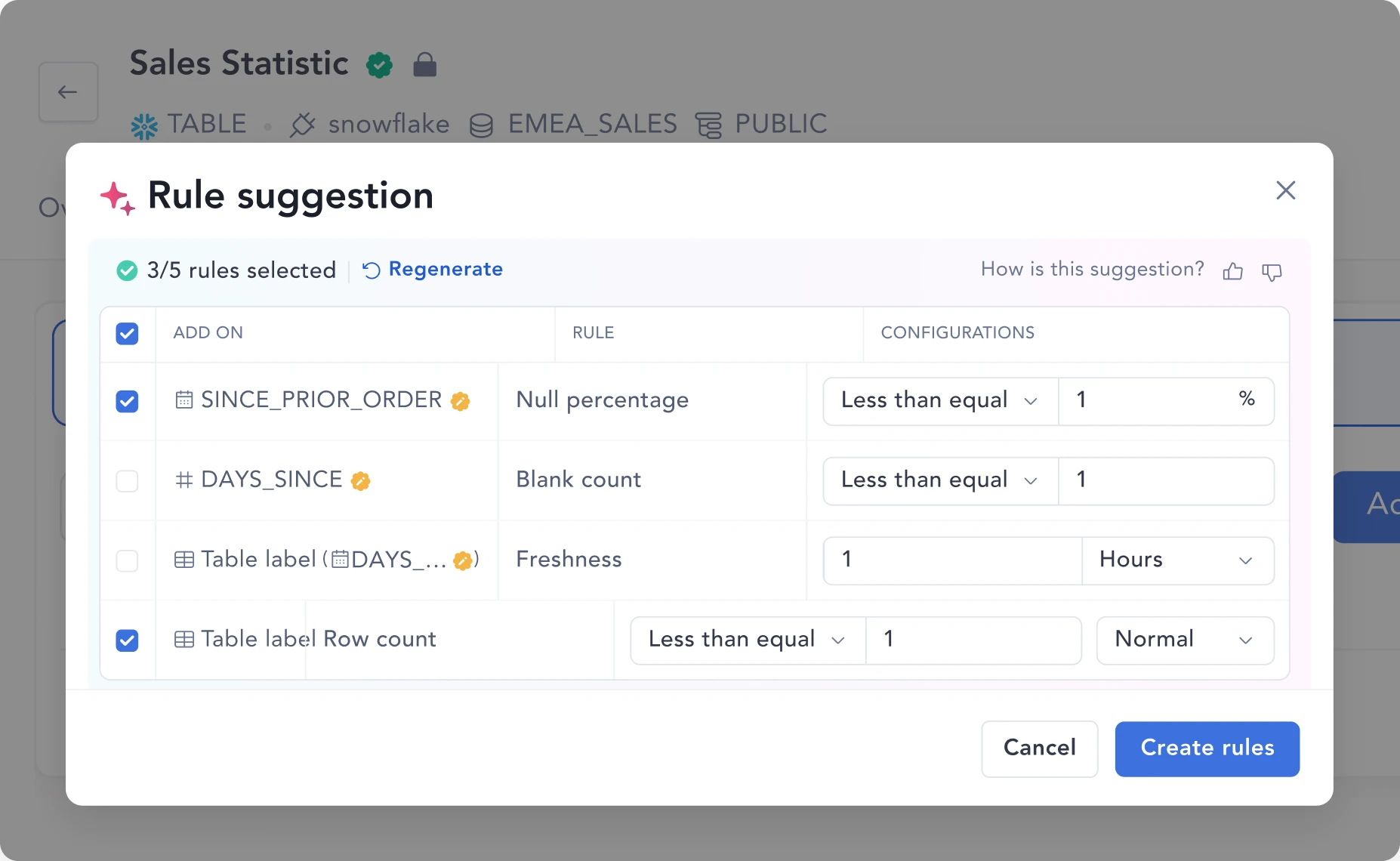
Task: Click the thumbs down feedback icon
Action: tap(1272, 271)
